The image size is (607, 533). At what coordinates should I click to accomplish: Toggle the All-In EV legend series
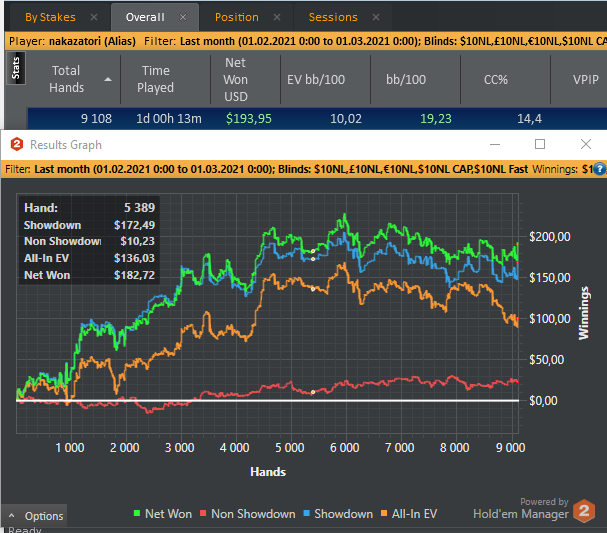[x=409, y=514]
